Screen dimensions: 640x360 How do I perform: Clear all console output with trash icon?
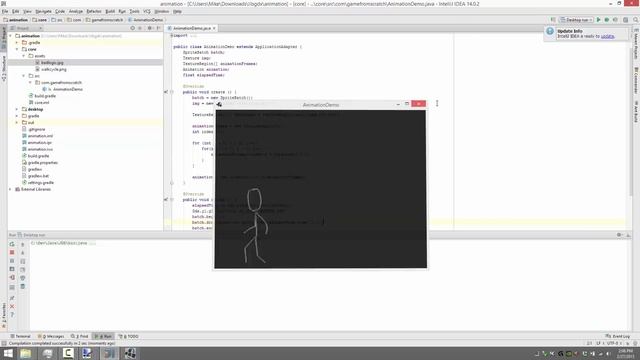(x=23, y=287)
